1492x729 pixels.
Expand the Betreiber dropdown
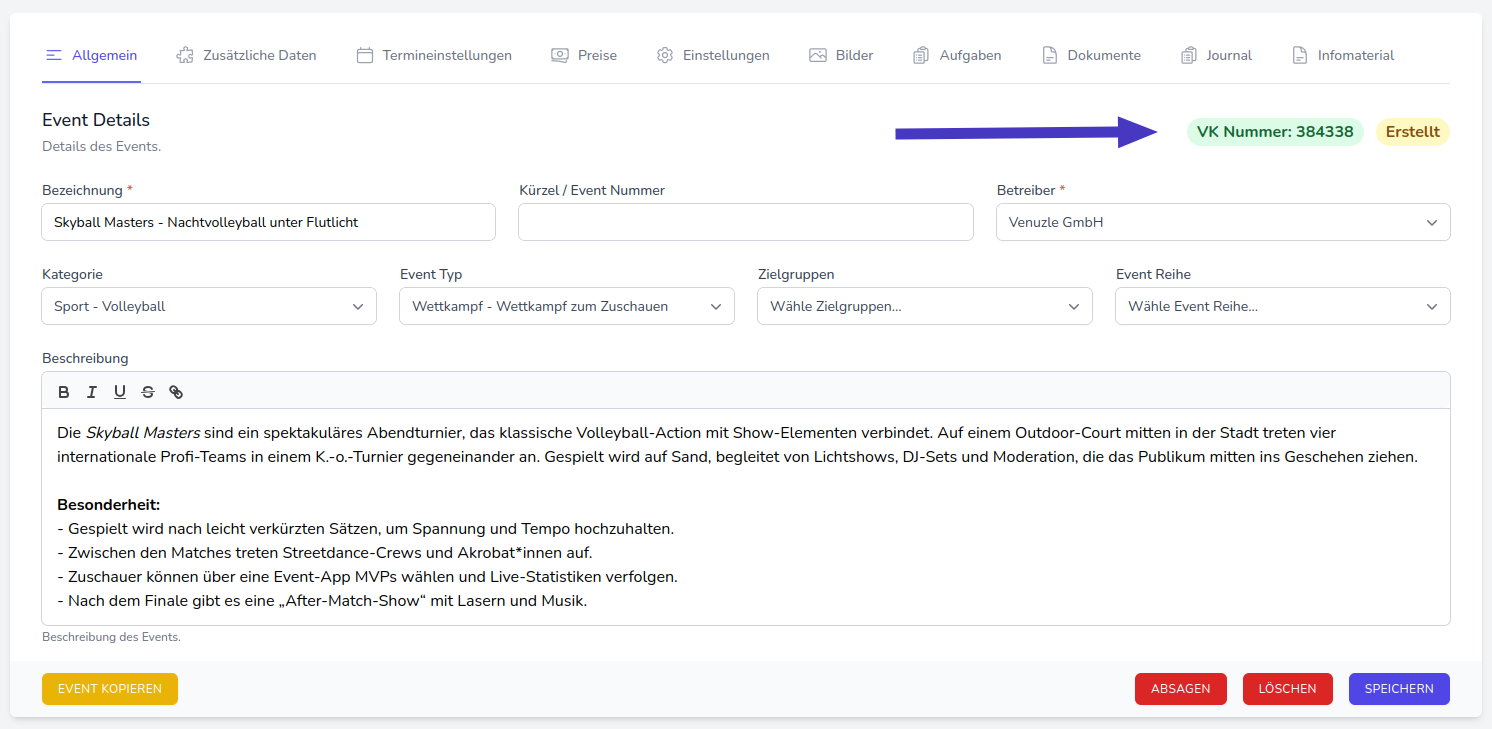pos(1223,223)
